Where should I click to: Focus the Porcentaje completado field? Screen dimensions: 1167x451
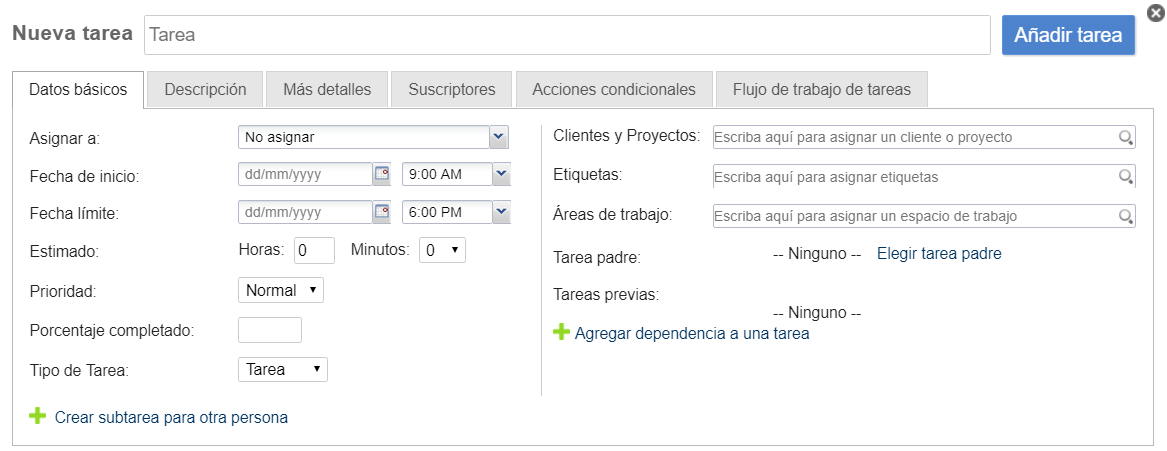270,330
